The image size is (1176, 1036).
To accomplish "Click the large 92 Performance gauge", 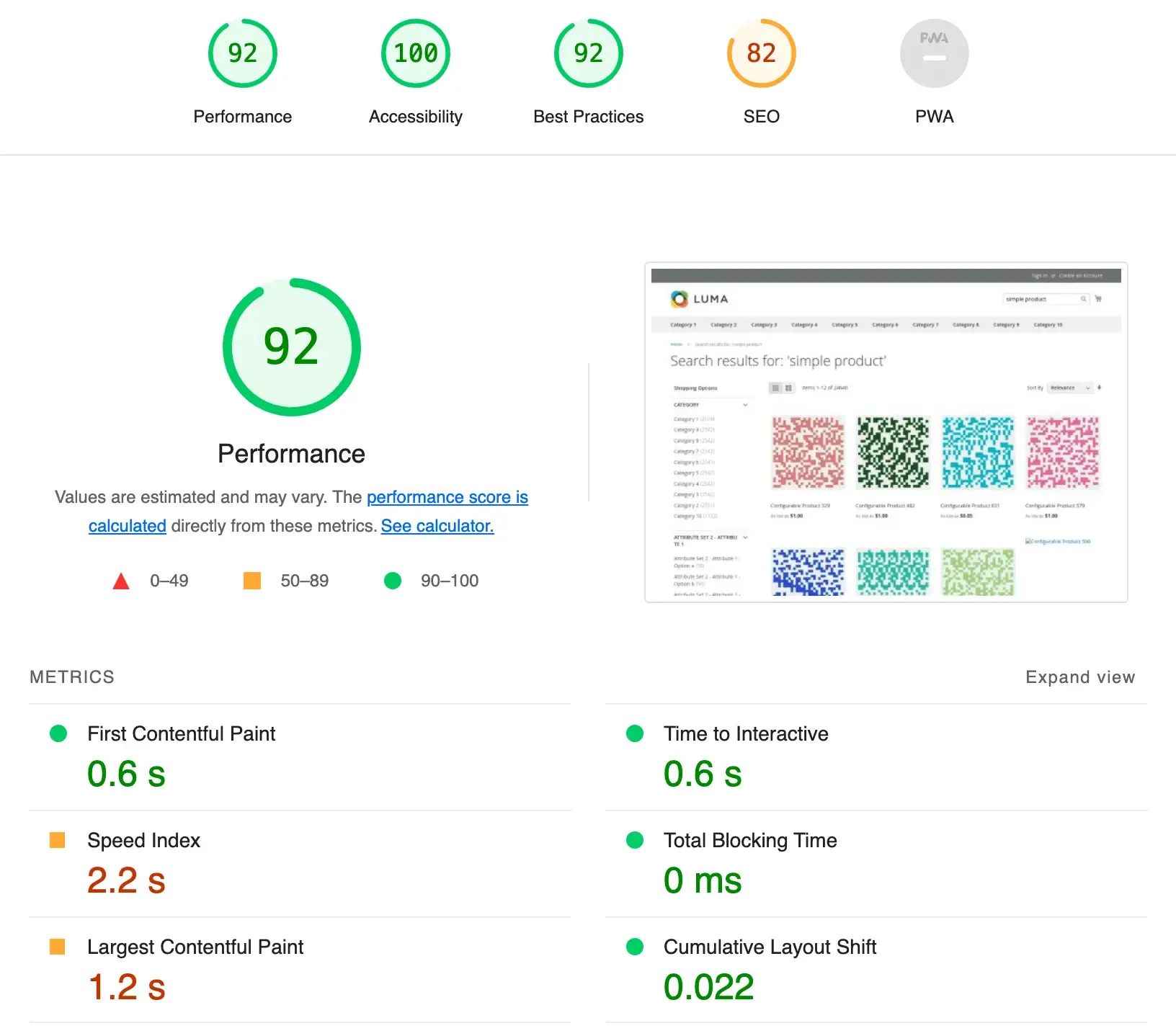I will tap(291, 347).
